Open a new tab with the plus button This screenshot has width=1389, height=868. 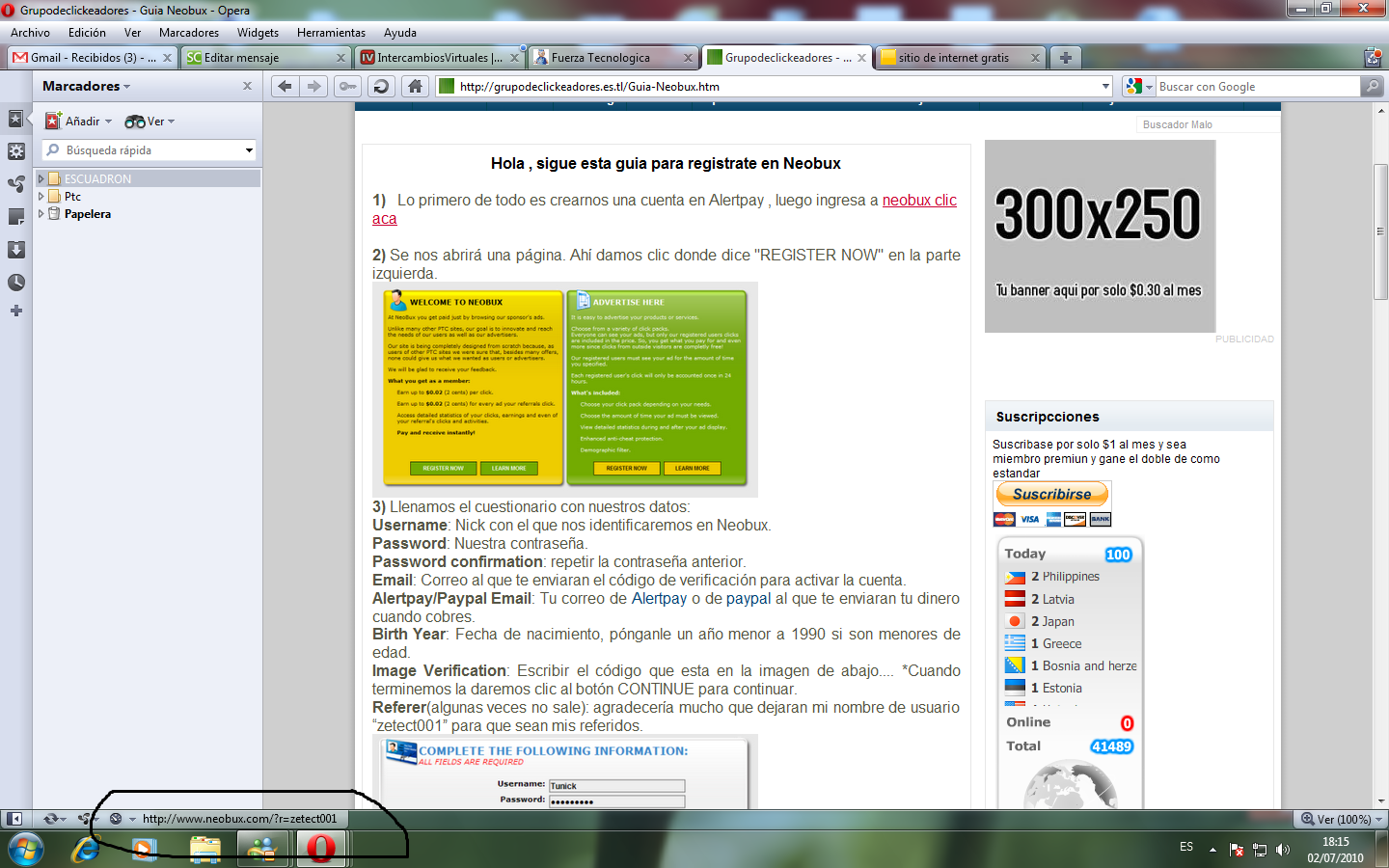pyautogui.click(x=1065, y=58)
